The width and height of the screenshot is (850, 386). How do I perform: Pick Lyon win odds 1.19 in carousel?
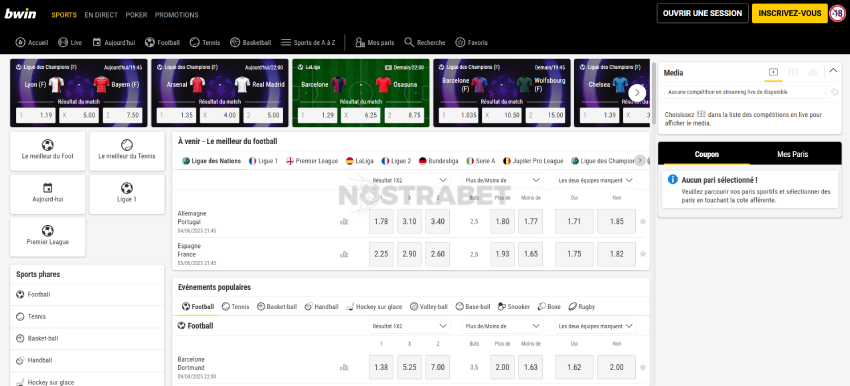point(35,115)
